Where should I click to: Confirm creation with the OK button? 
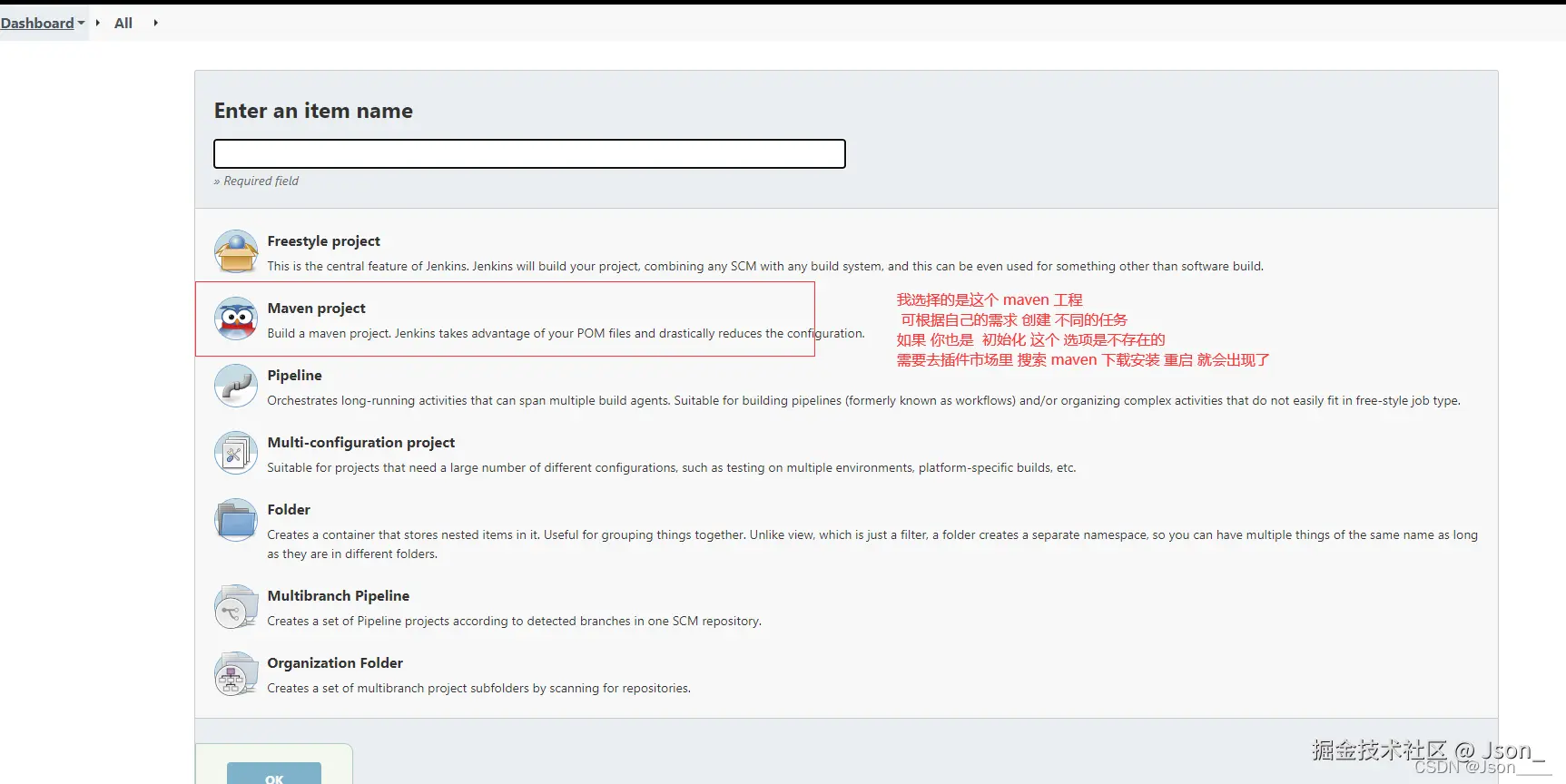click(x=274, y=774)
